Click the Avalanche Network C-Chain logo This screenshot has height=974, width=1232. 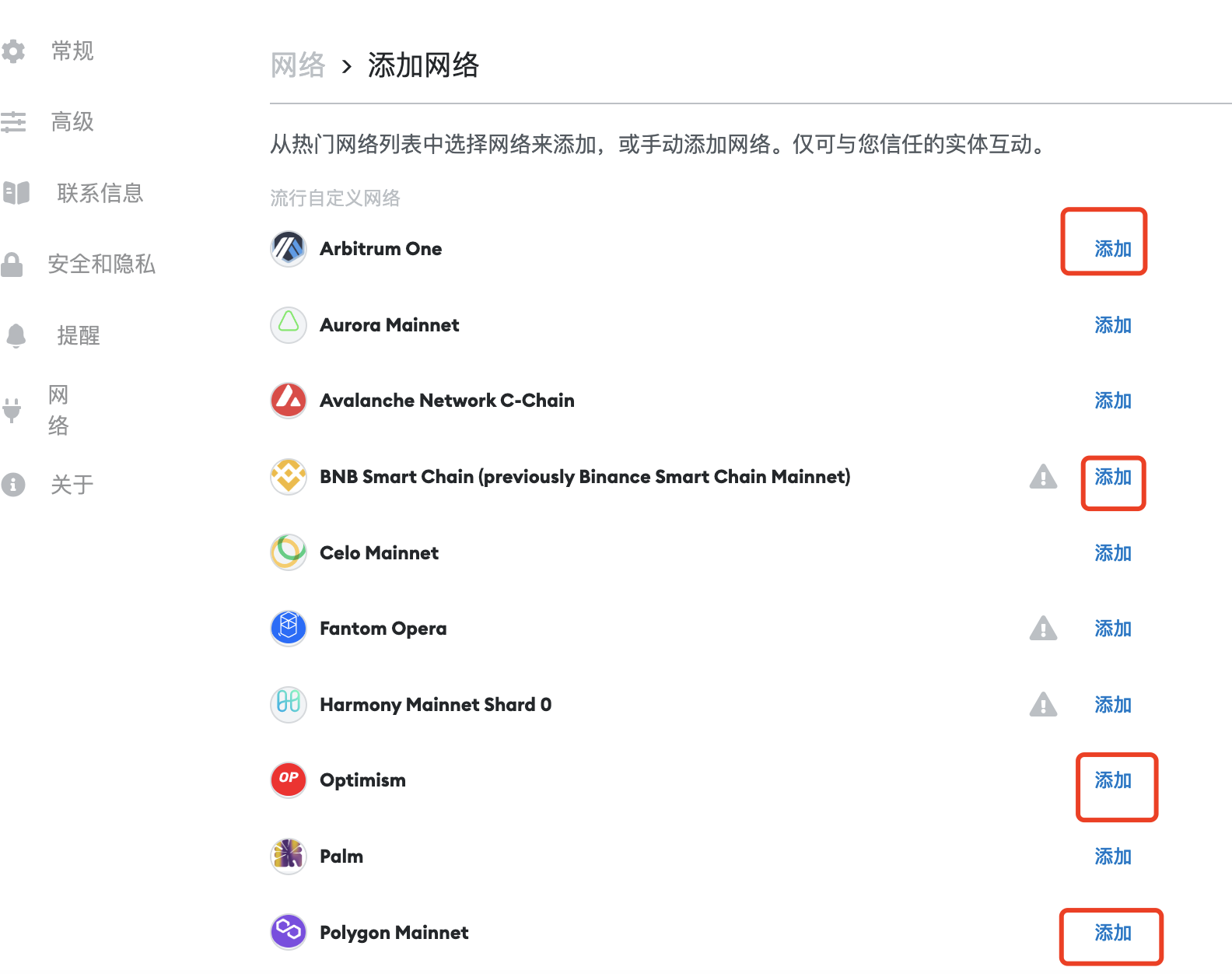pos(289,401)
